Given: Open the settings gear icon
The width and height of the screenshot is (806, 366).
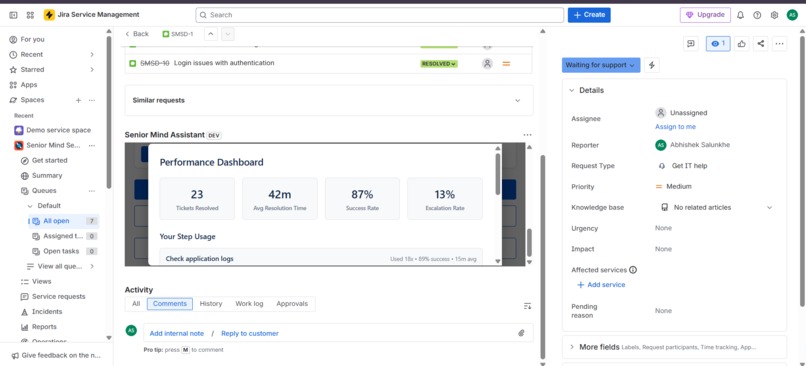Looking at the screenshot, I should (x=774, y=15).
